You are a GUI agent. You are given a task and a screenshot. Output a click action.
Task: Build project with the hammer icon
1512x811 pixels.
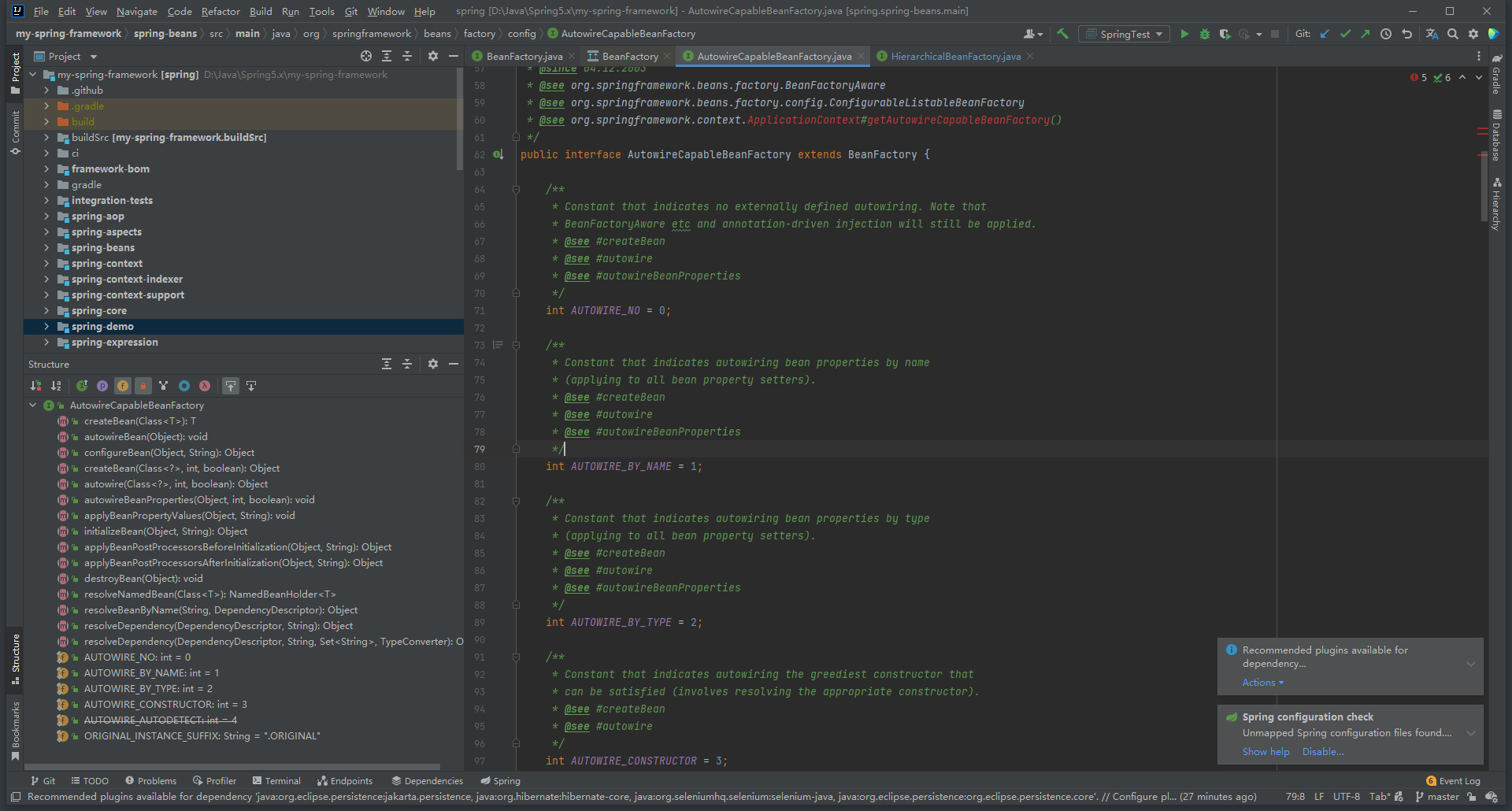tap(1062, 34)
